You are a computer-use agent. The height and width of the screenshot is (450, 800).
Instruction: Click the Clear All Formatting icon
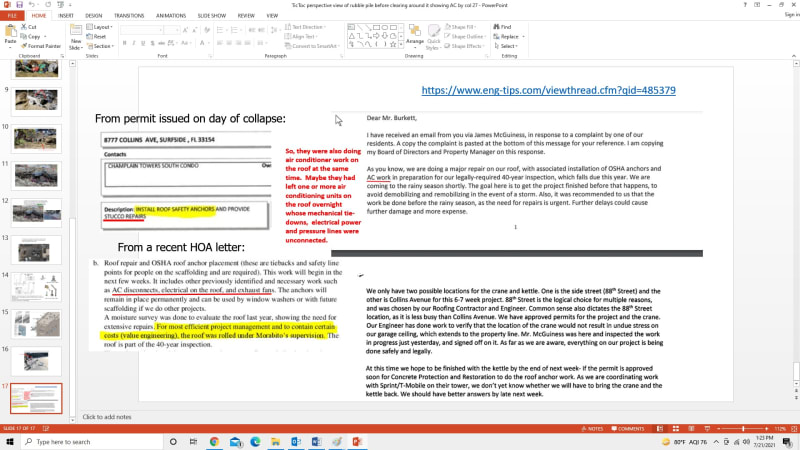point(207,31)
